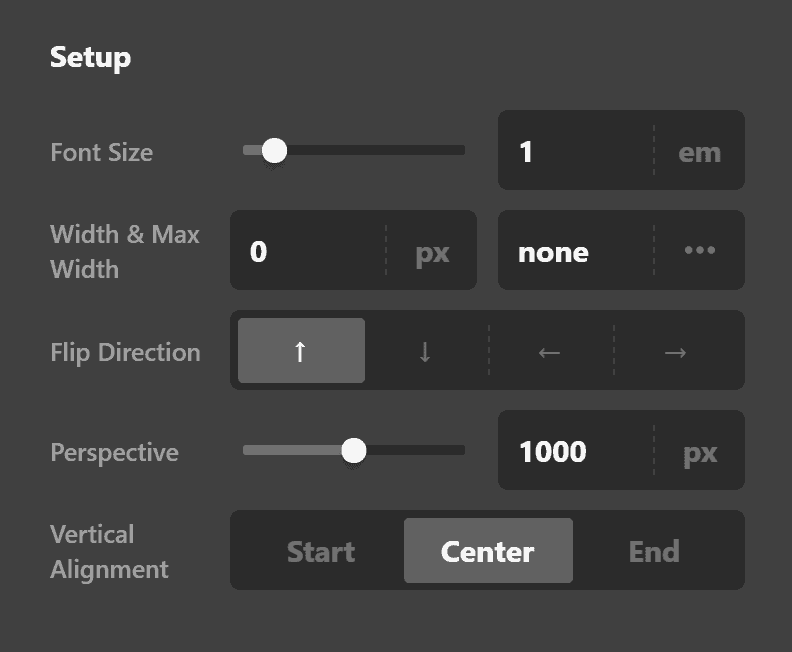Viewport: 792px width, 652px height.
Task: Open the max width unit ellipsis menu
Action: [699, 250]
